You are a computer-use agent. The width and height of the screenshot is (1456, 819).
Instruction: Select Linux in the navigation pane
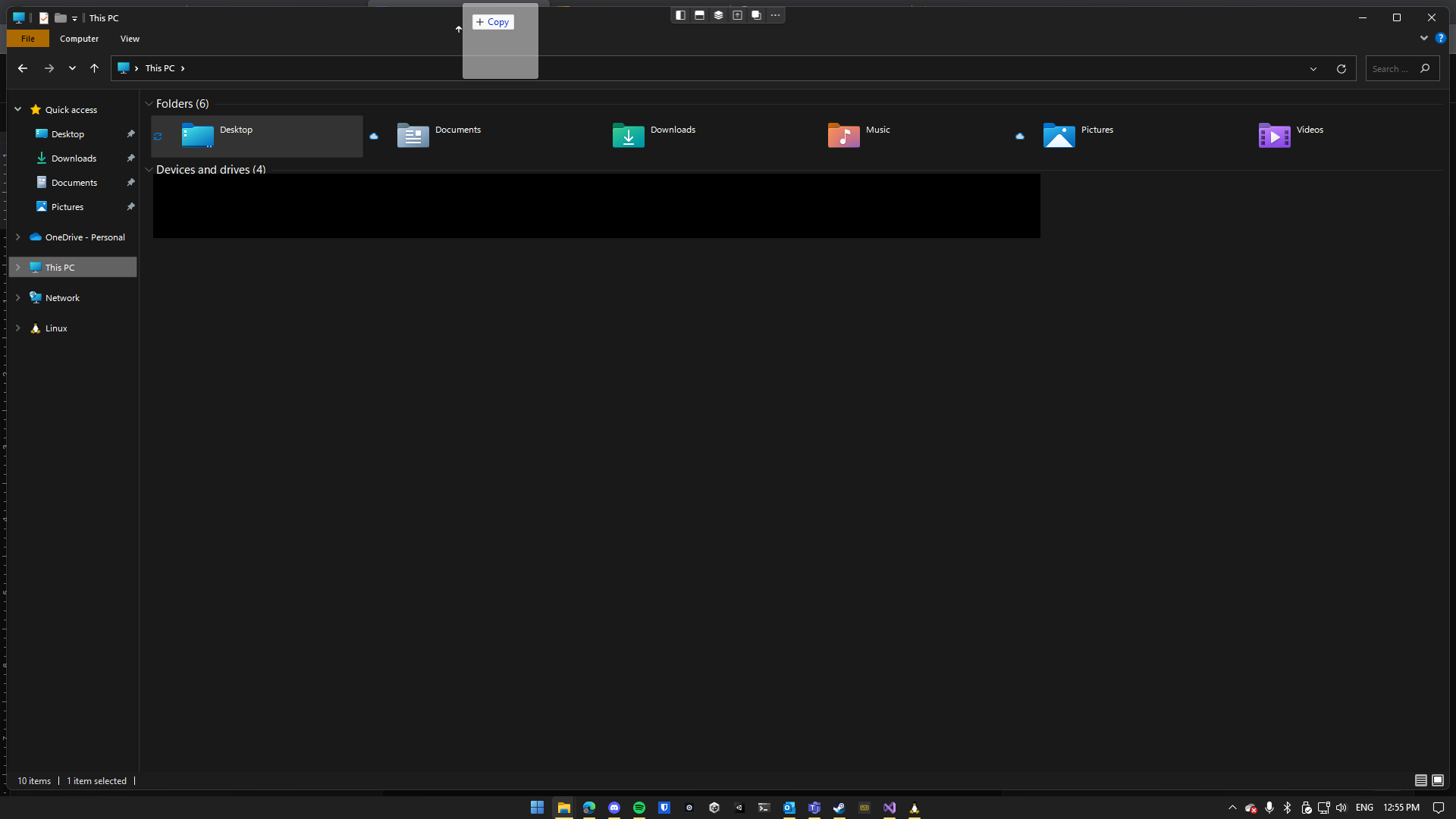[x=56, y=328]
